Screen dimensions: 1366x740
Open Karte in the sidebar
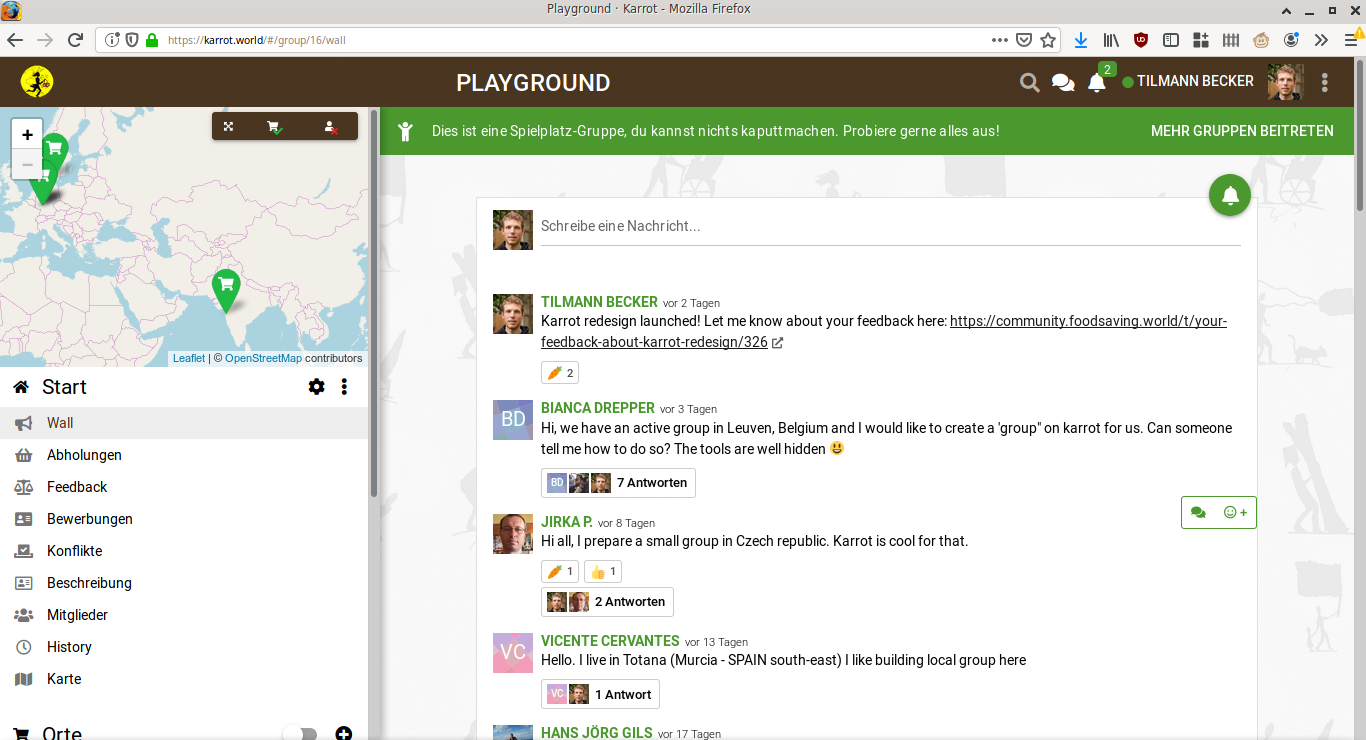tap(184, 679)
